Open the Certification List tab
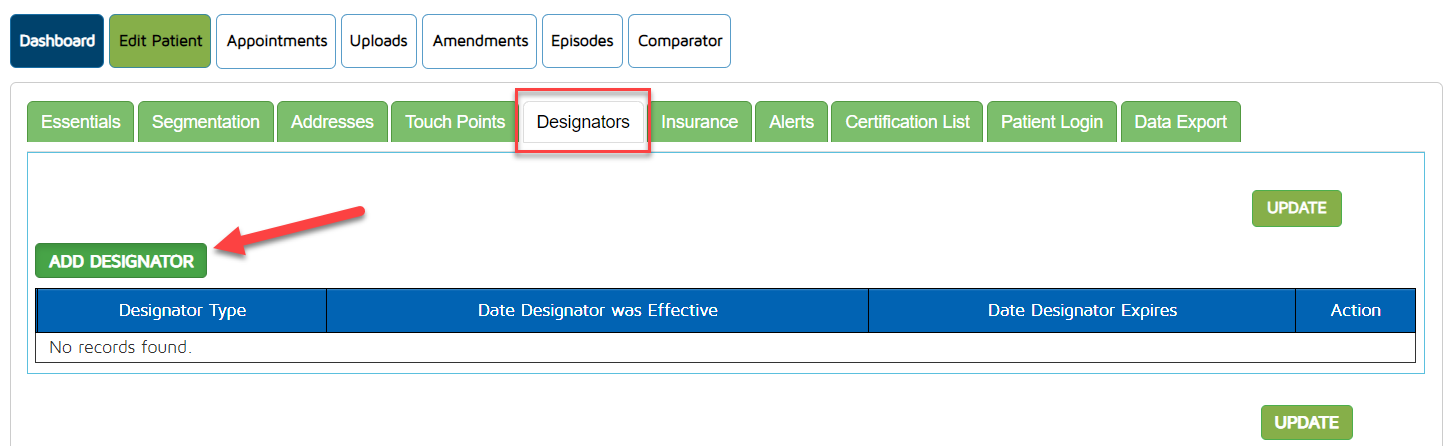The width and height of the screenshot is (1444, 446). click(907, 122)
